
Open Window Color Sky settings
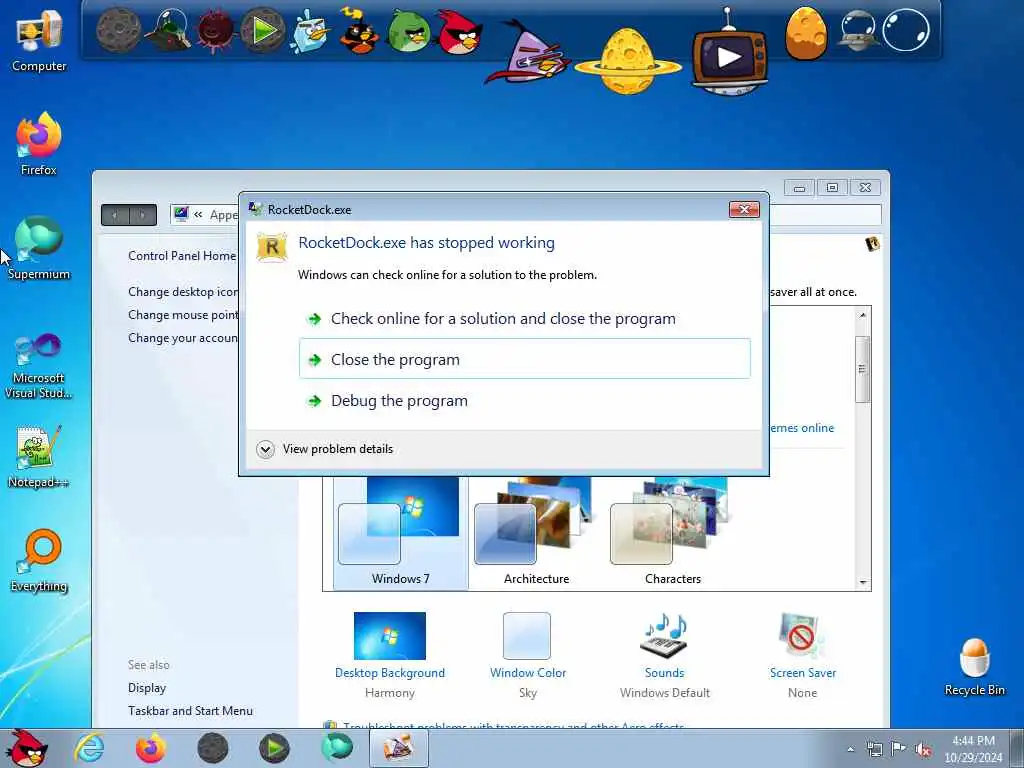(528, 656)
